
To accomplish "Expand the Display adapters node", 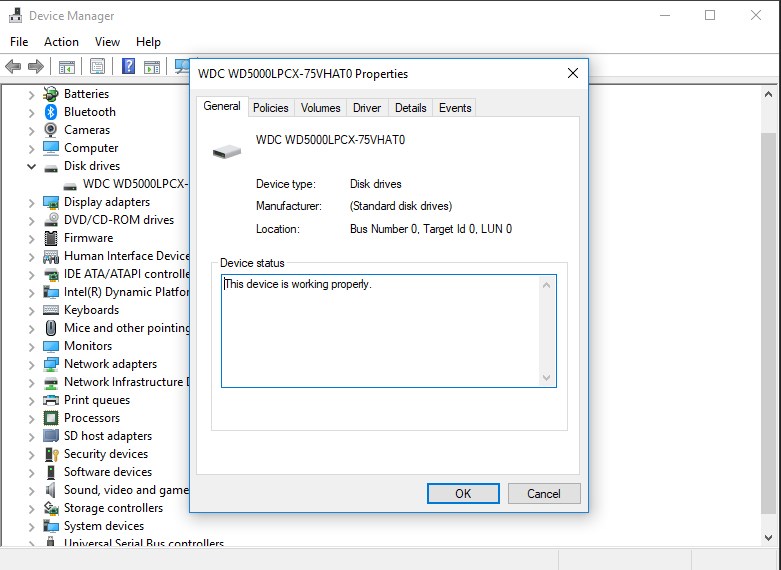I will (x=31, y=203).
